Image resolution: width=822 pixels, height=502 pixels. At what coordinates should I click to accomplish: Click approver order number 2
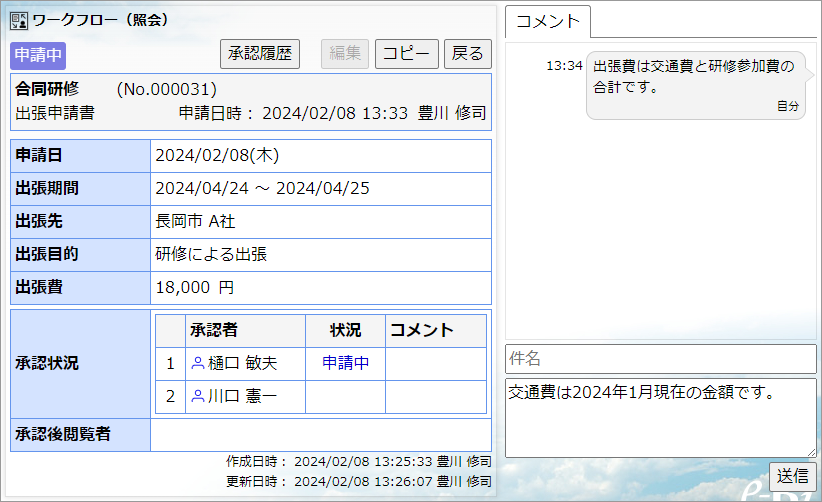coord(170,396)
